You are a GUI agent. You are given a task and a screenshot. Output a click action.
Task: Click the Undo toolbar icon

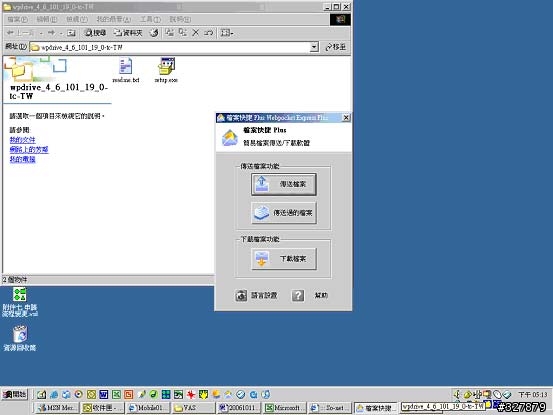click(208, 33)
